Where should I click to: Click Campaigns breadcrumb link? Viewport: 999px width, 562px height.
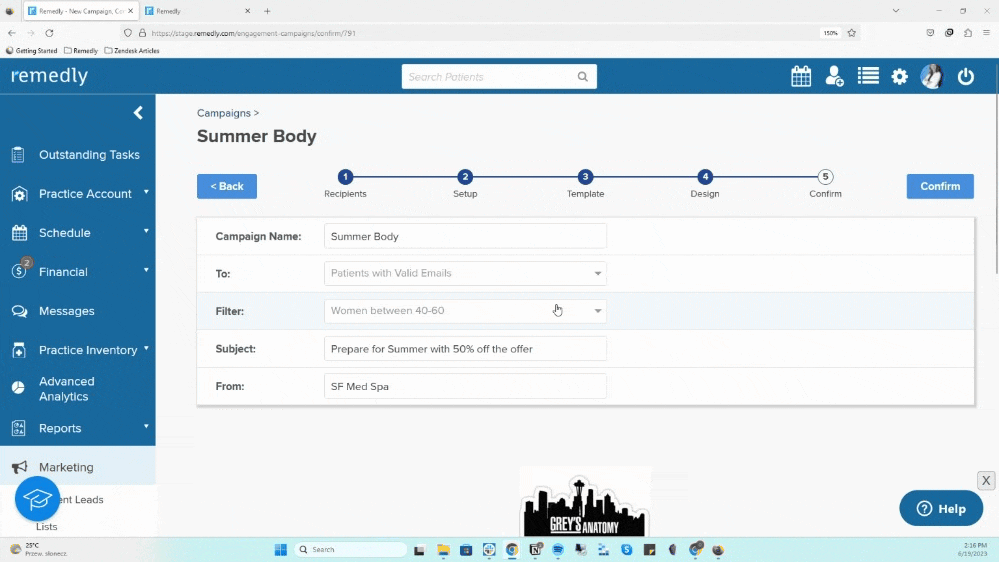224,113
